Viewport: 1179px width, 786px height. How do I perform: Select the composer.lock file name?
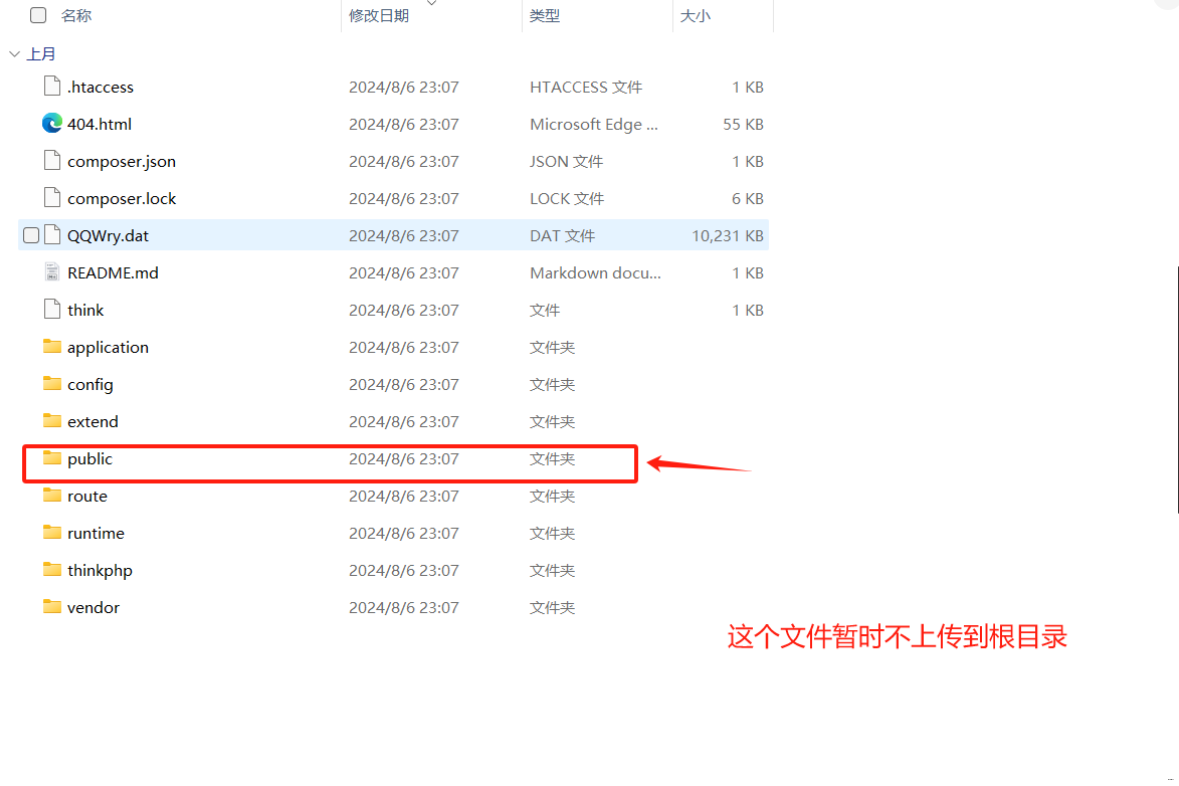coord(122,198)
